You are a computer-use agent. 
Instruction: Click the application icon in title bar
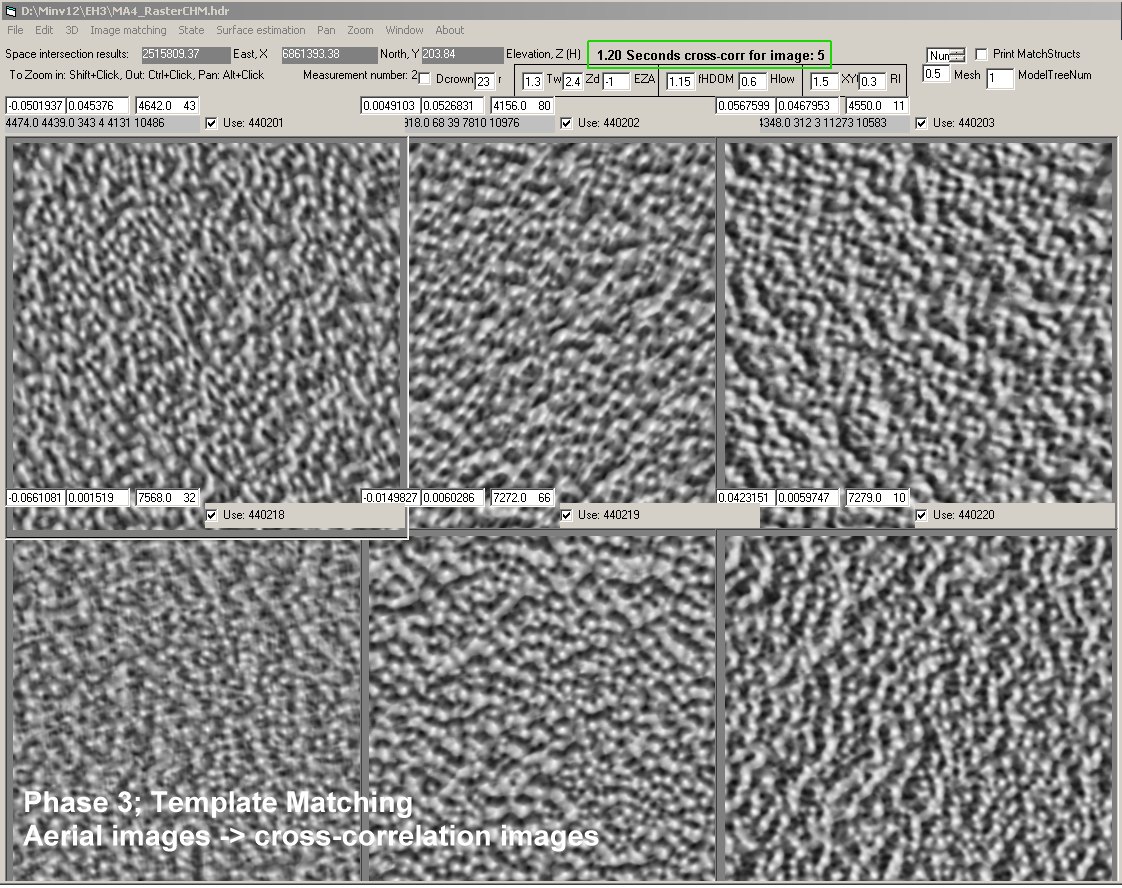[x=11, y=9]
